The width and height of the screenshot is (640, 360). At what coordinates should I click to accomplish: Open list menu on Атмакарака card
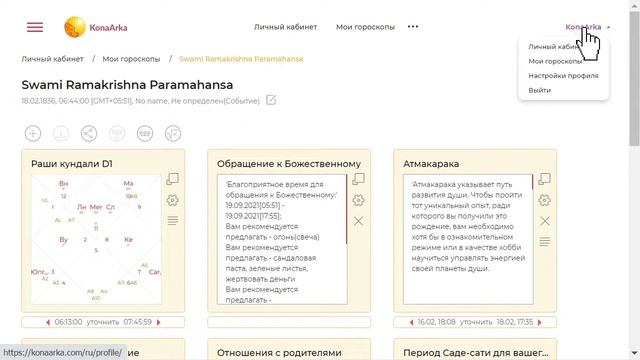click(x=544, y=242)
